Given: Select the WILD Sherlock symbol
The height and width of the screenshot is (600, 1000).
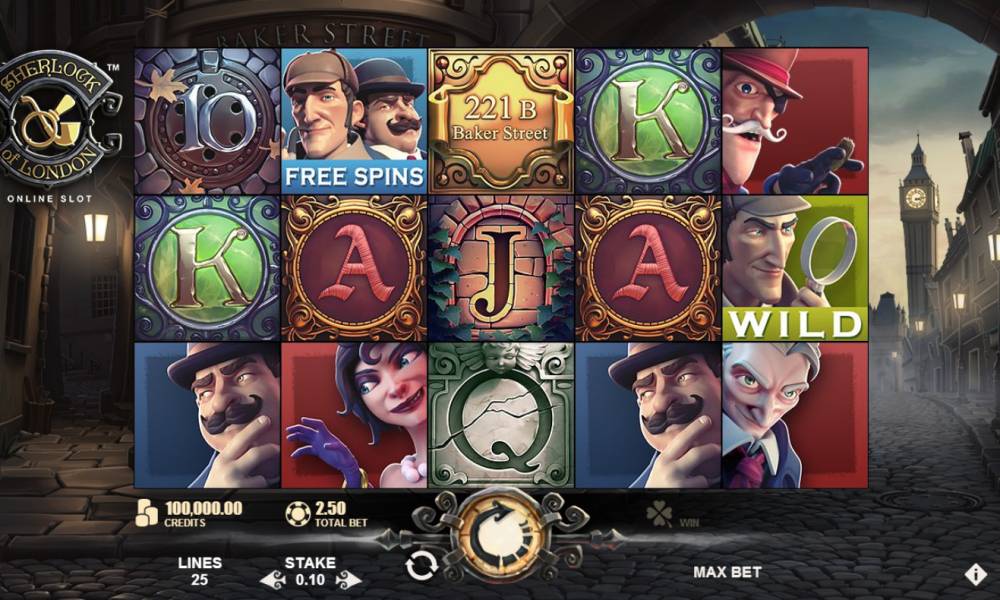Looking at the screenshot, I should coord(795,268).
